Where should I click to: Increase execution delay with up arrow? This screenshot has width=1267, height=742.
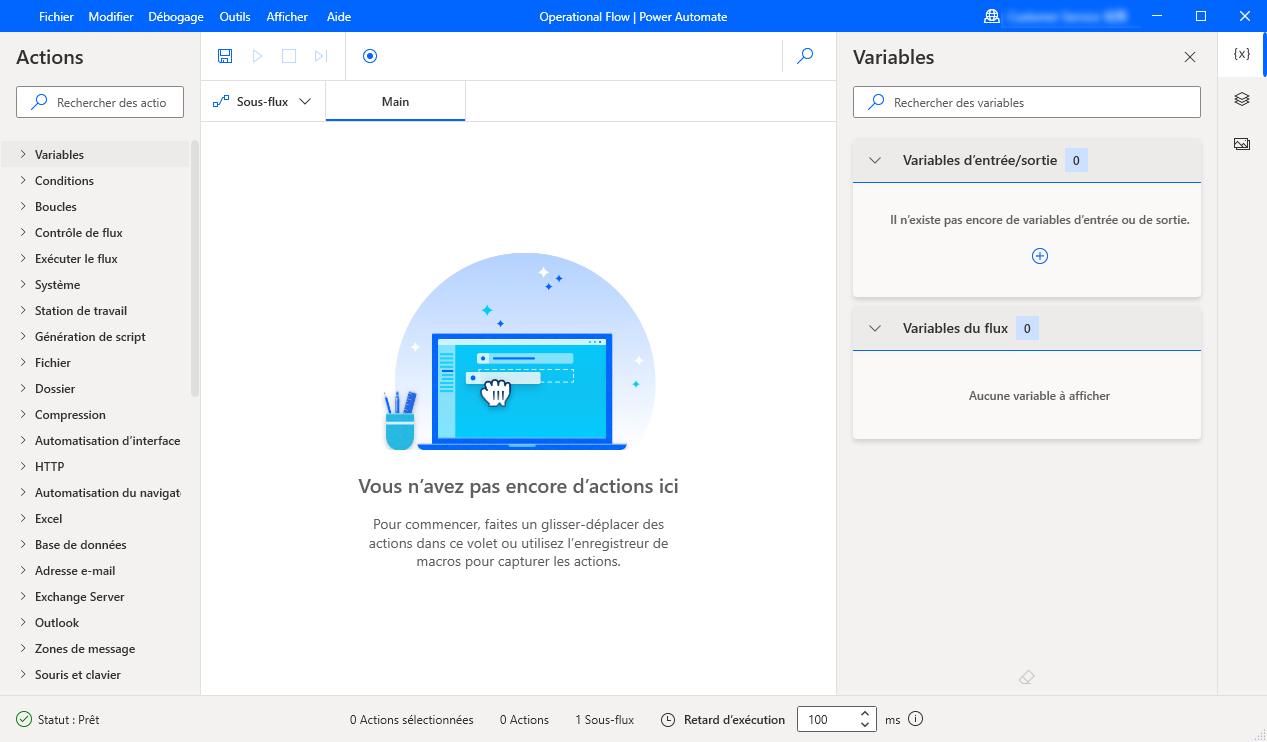pos(865,714)
